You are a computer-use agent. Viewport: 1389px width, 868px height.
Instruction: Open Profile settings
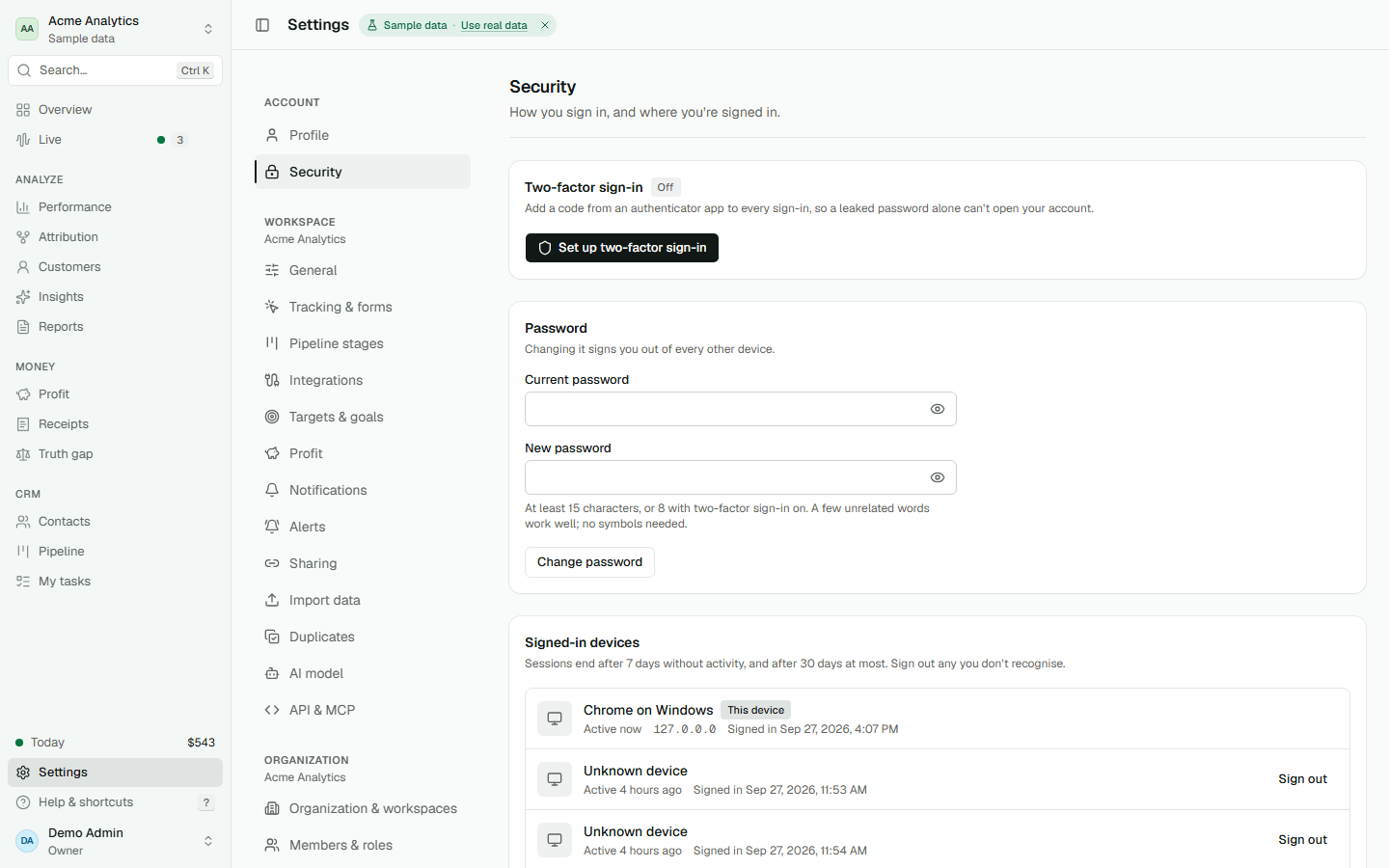pos(363,135)
